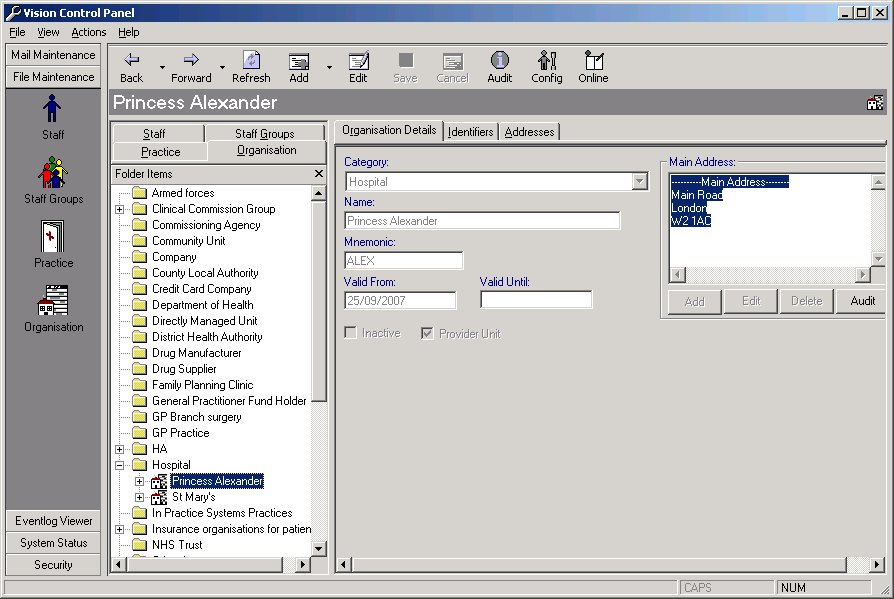Open the Audit info icon in toolbar

(x=499, y=60)
